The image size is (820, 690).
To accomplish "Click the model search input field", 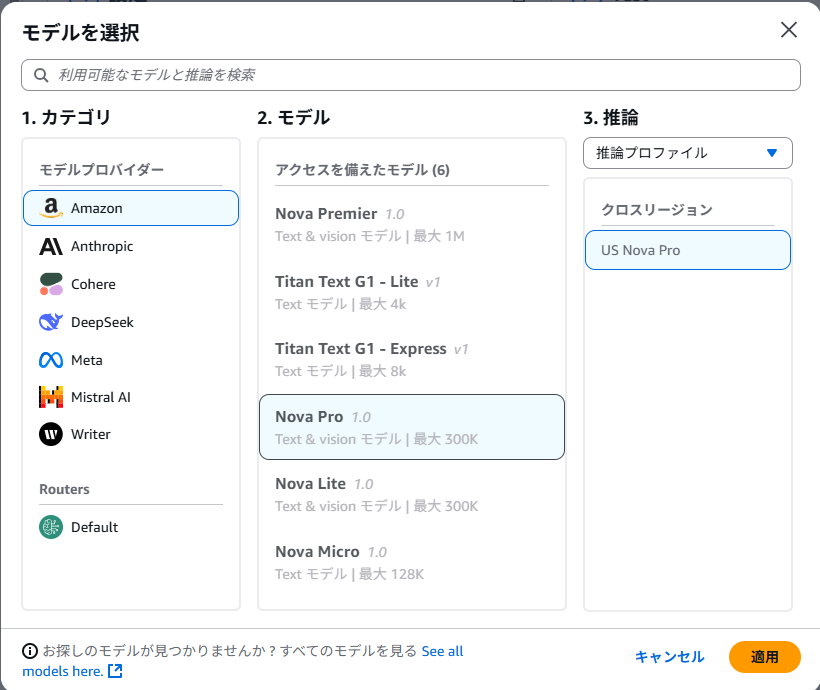I will coord(411,75).
